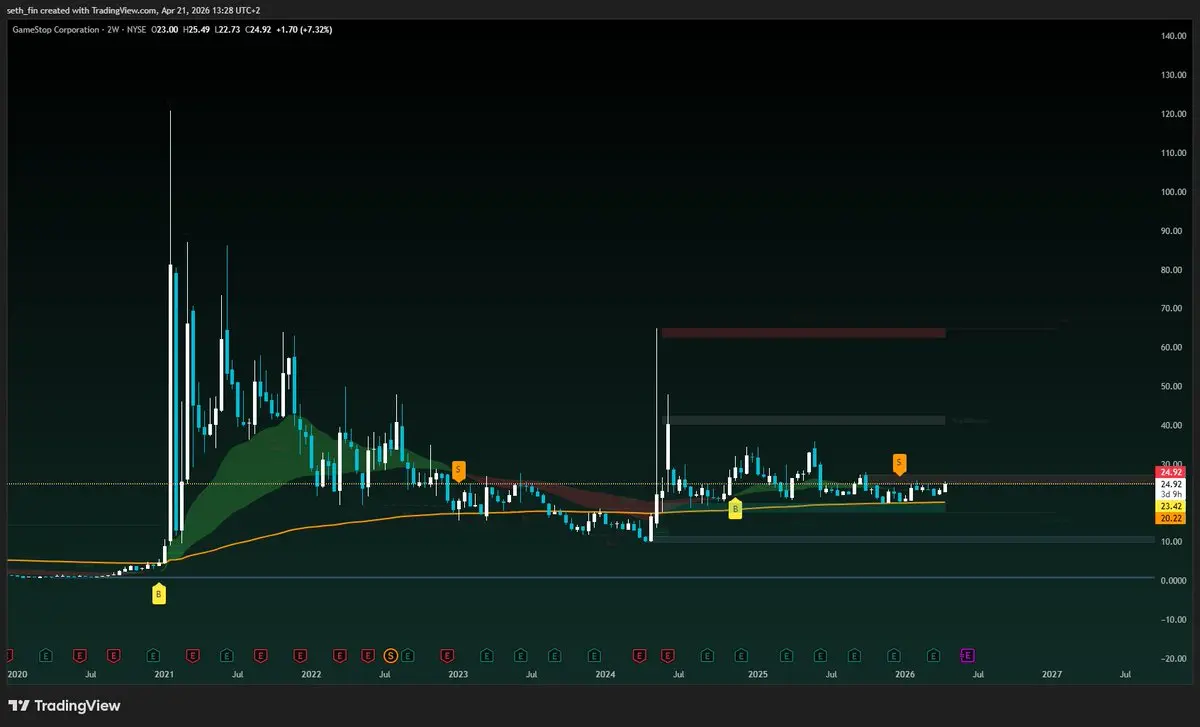
Task: Select the gray zone rectangle near 41
Action: [803, 420]
